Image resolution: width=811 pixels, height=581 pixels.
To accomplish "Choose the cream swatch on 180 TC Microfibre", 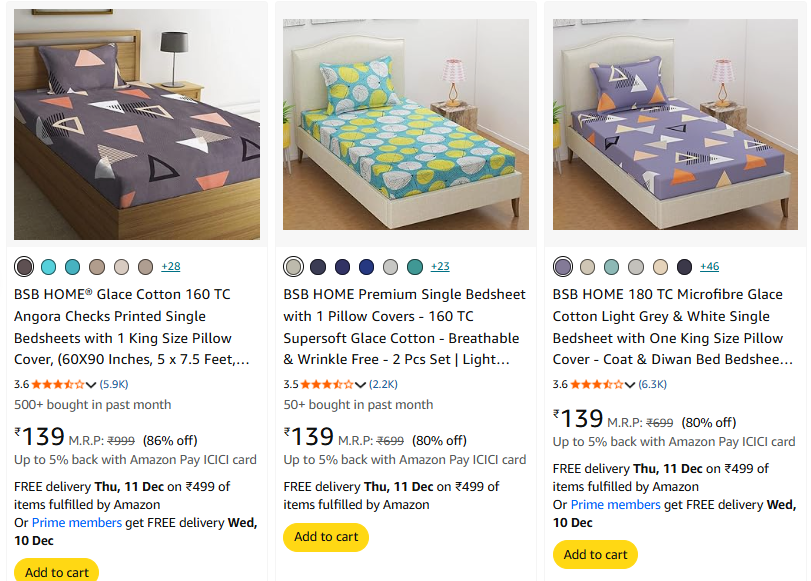I will (x=660, y=267).
